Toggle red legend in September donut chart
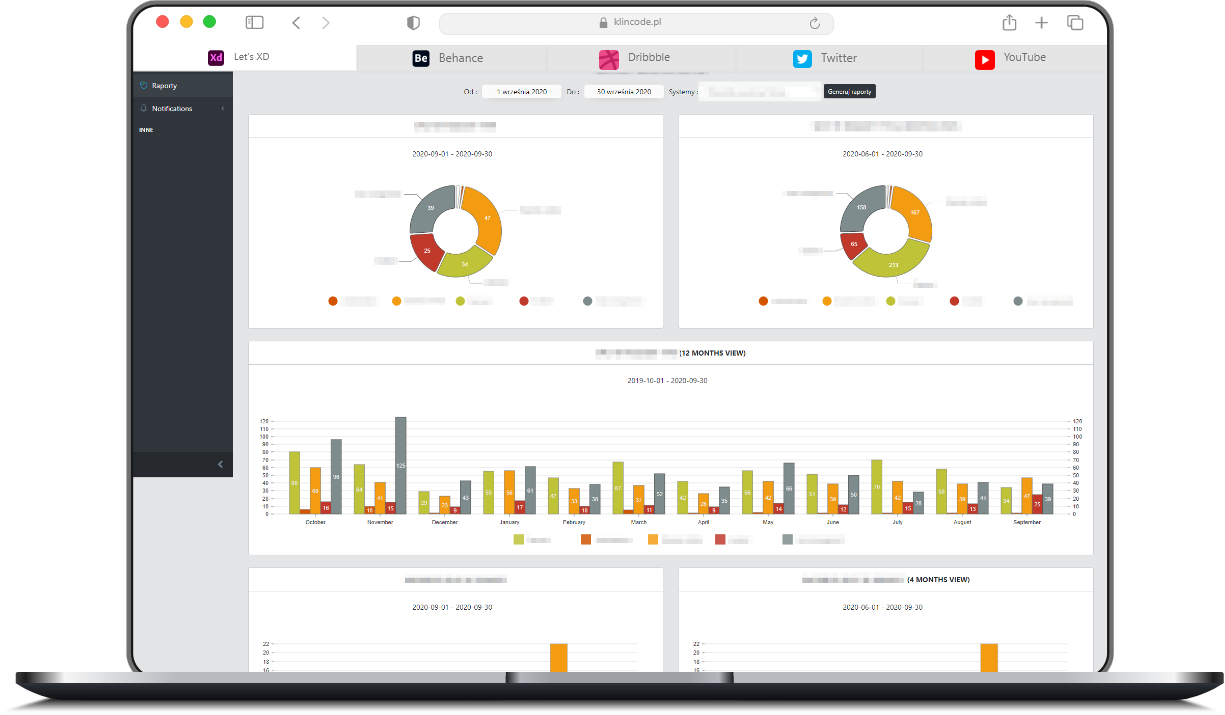The image size is (1225, 715). coord(524,301)
